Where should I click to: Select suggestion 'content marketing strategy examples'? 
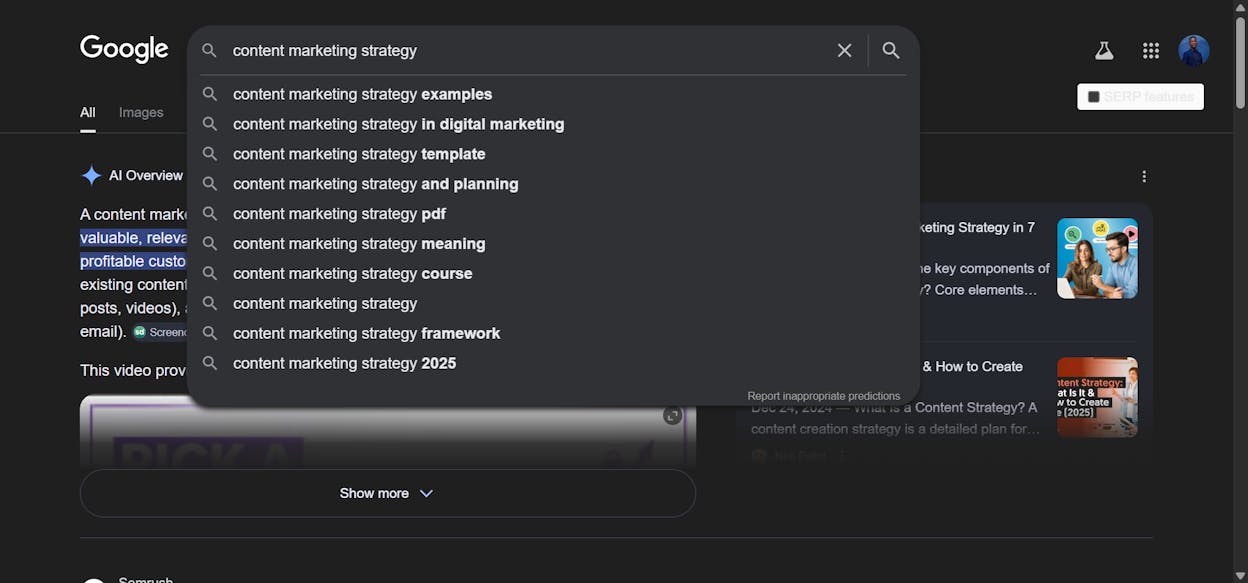click(x=553, y=94)
